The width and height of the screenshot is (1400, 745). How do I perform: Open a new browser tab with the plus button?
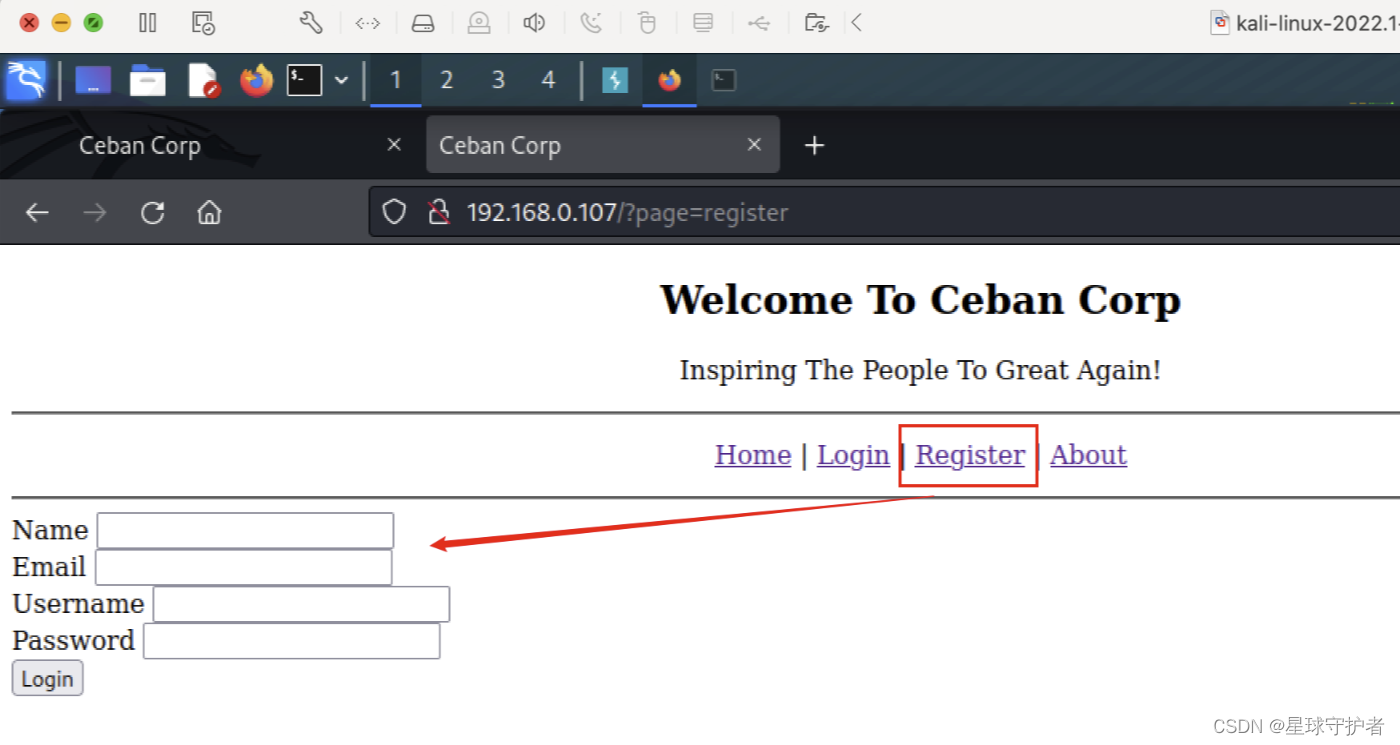click(x=814, y=145)
